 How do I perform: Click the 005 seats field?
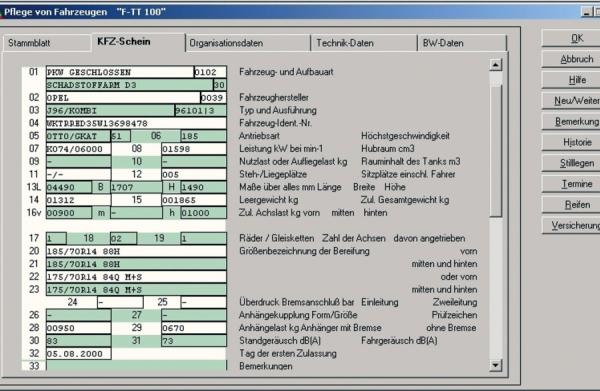click(194, 174)
